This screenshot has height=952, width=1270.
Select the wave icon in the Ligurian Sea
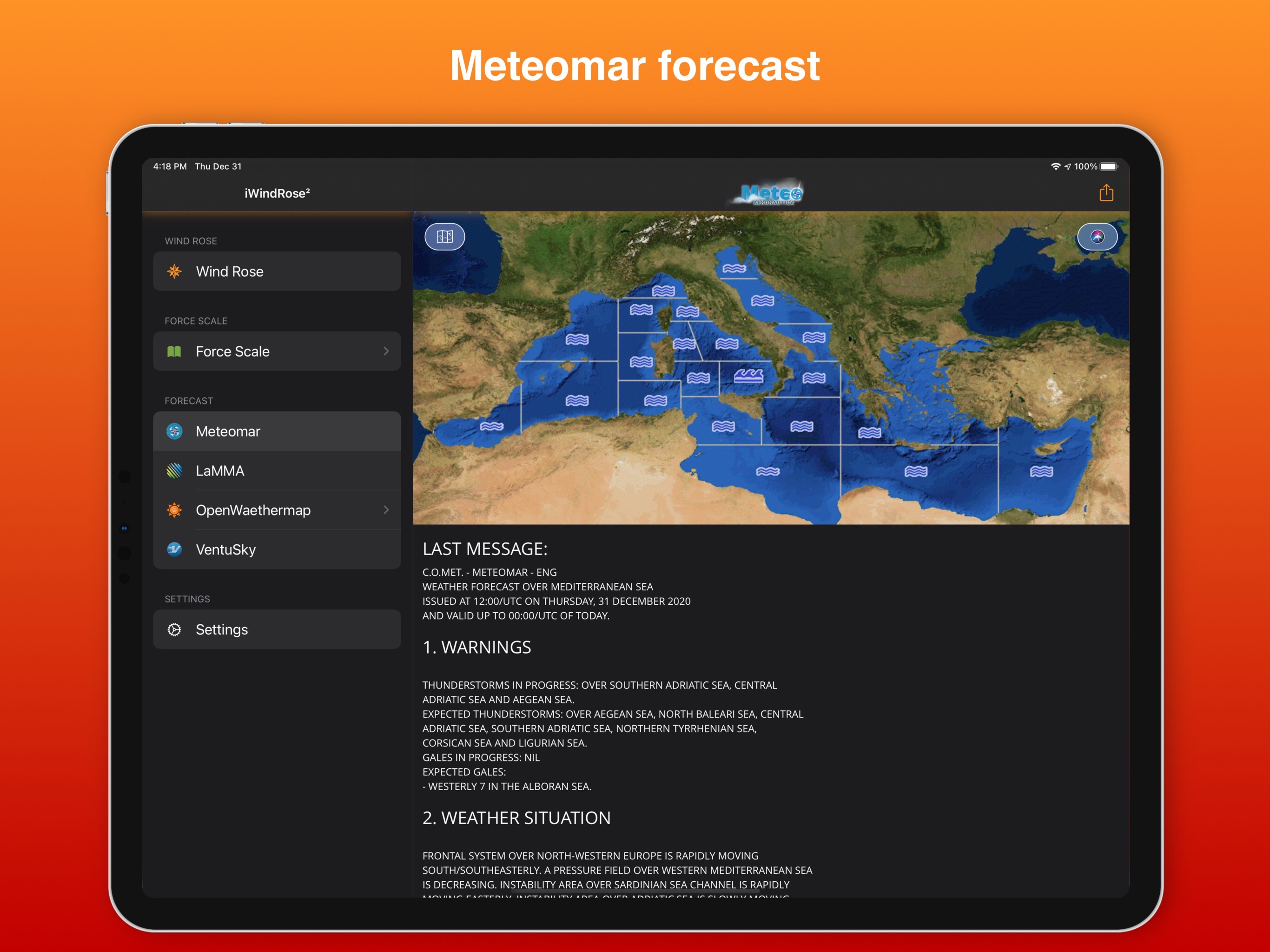(663, 291)
